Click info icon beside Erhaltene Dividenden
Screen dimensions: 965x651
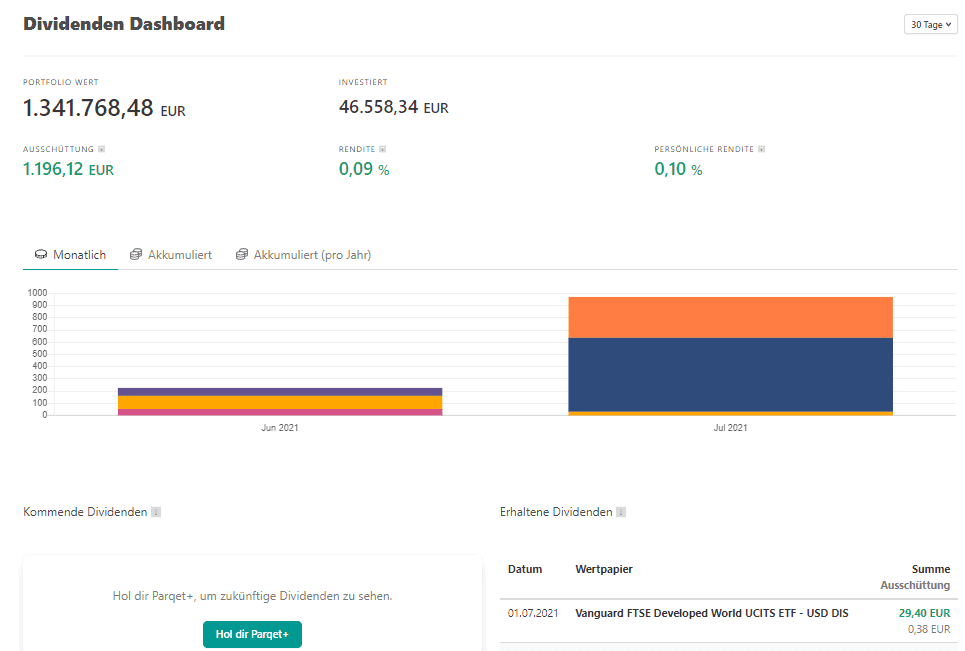point(621,512)
